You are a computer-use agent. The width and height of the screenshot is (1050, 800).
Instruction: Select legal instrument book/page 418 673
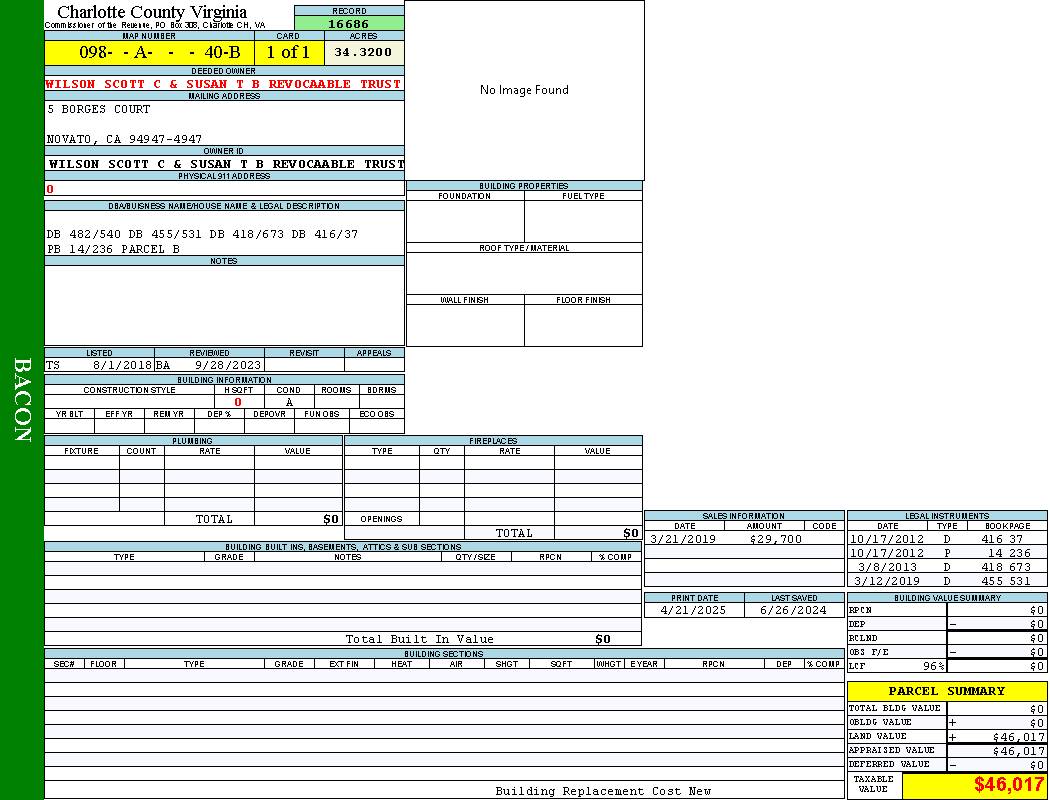tap(1005, 567)
